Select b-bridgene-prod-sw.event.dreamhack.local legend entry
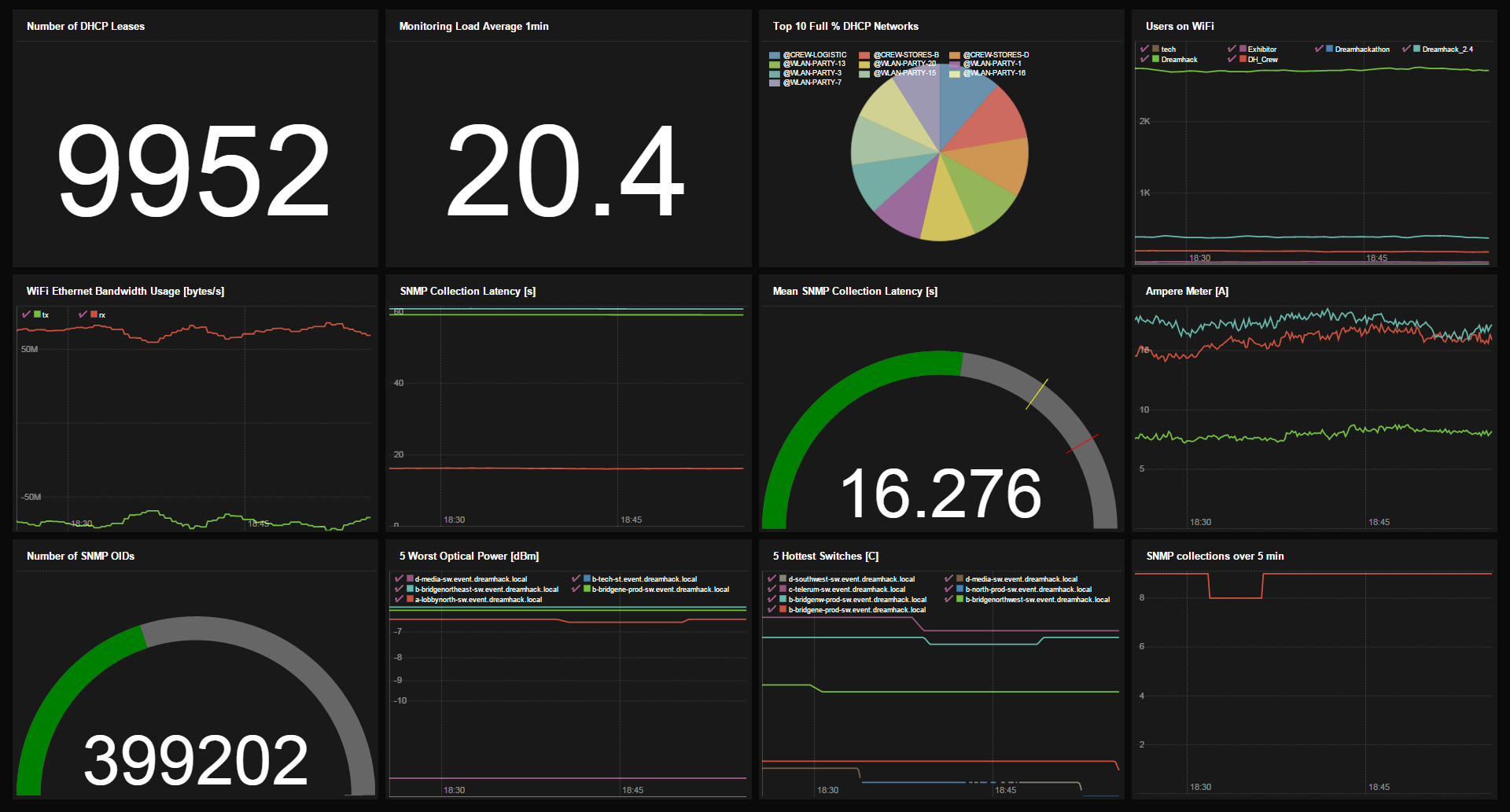Viewport: 1510px width, 812px height. (x=857, y=609)
